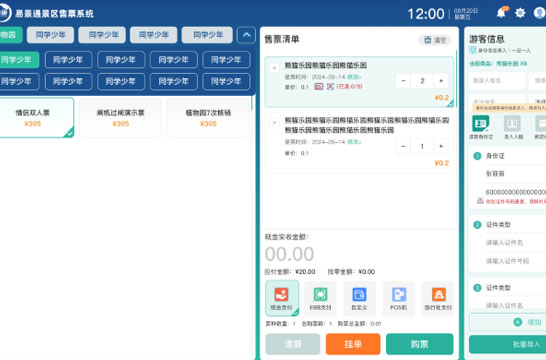The image size is (546, 360).
Task: Click 找零金额 ¥0.00 change text
Action: point(351,272)
